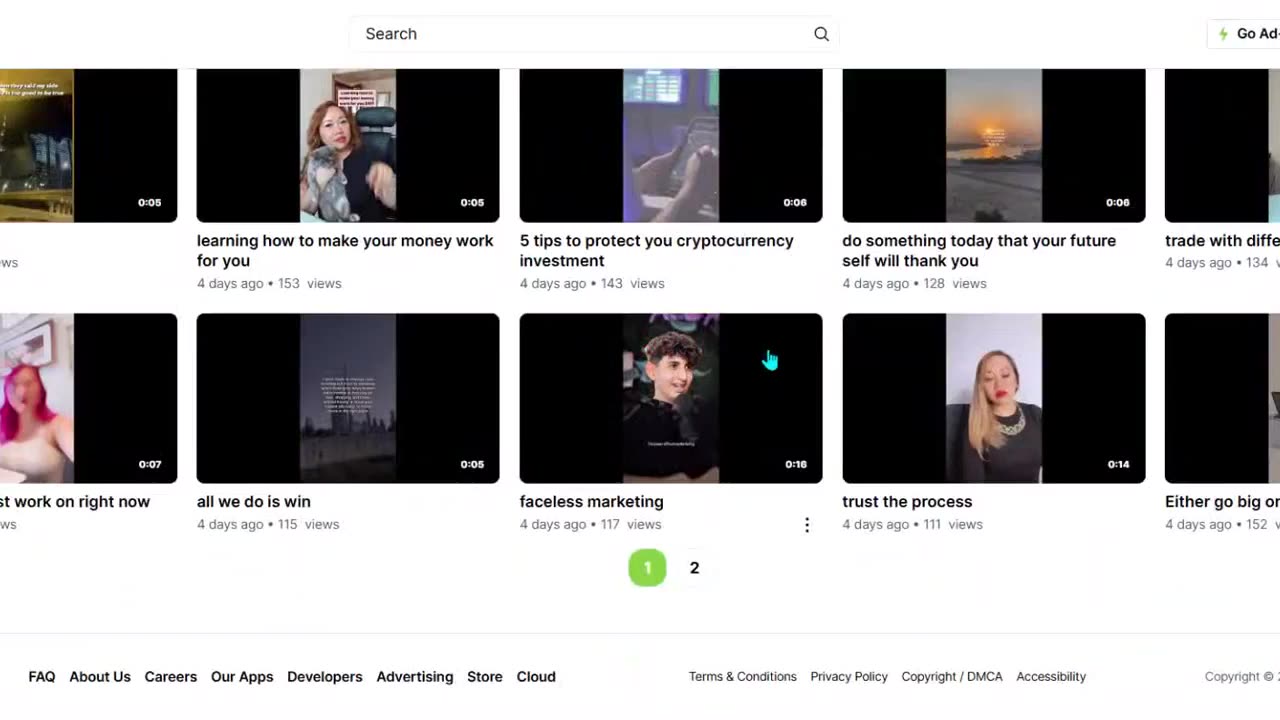Image resolution: width=1280 pixels, height=720 pixels.
Task: Open the 'Either go big or' title
Action: click(1222, 502)
